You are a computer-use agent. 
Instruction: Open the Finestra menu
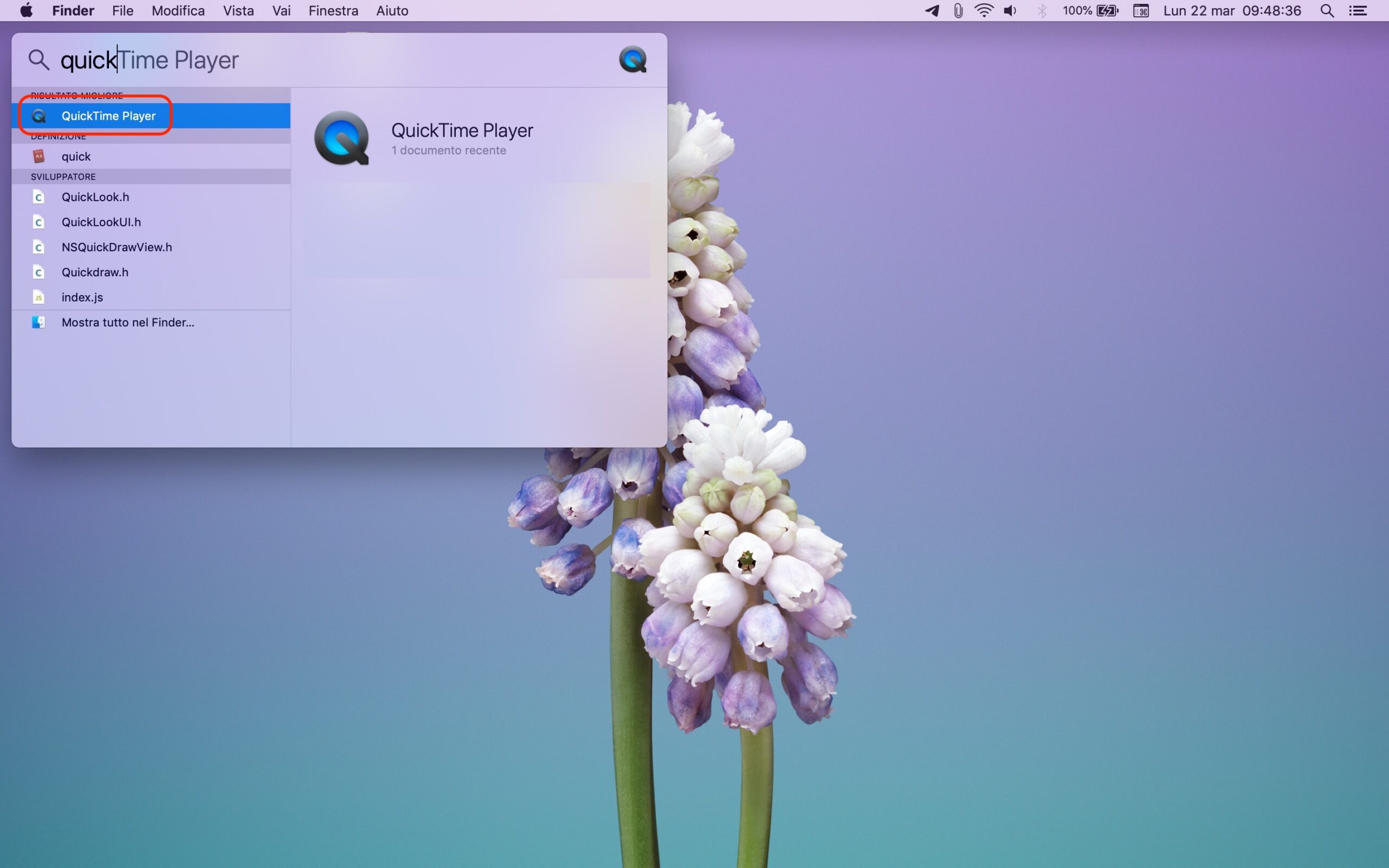pos(333,10)
